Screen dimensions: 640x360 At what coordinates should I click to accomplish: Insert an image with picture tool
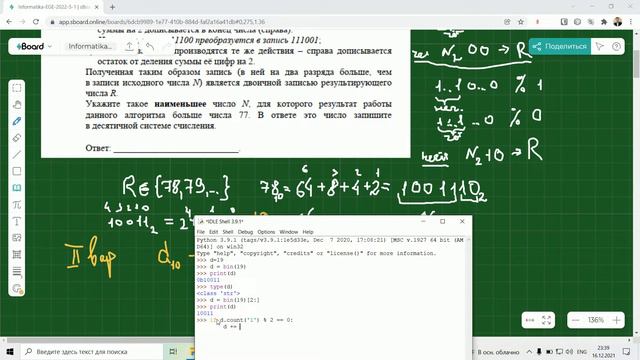click(x=17, y=238)
